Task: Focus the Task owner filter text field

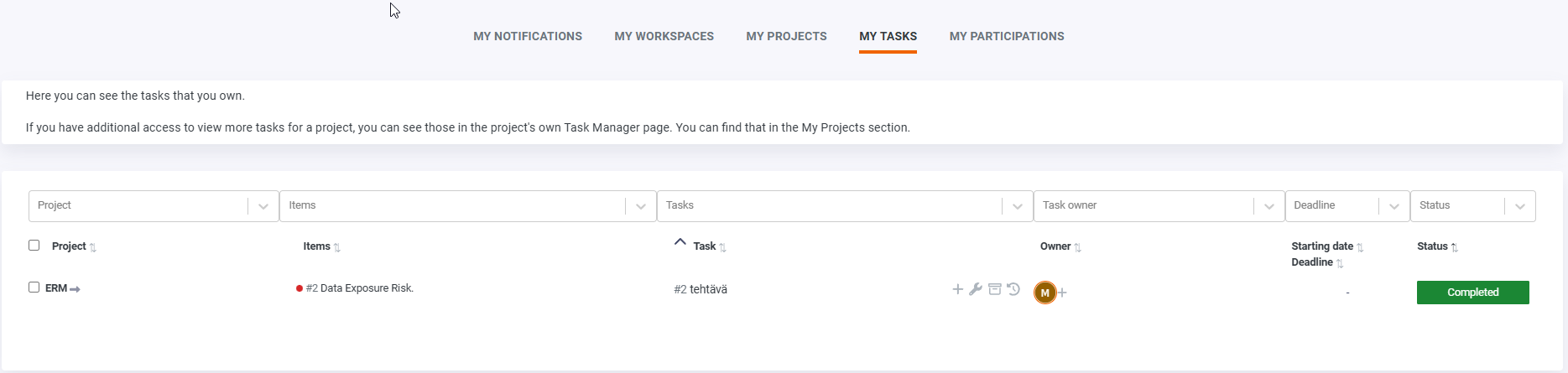Action: 1144,206
